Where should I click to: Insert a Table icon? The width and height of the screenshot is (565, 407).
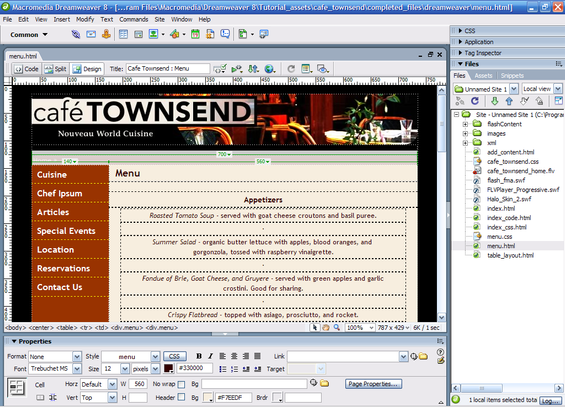123,35
